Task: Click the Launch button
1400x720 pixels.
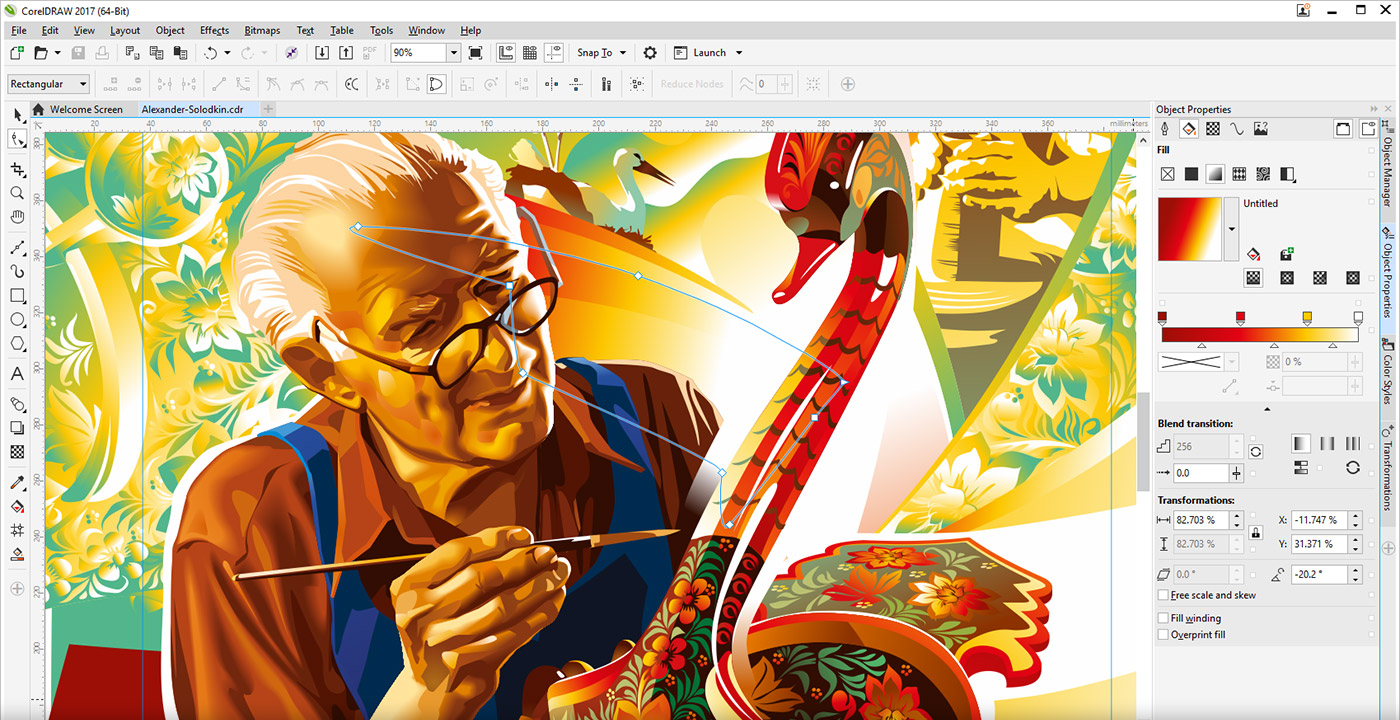Action: pos(708,52)
